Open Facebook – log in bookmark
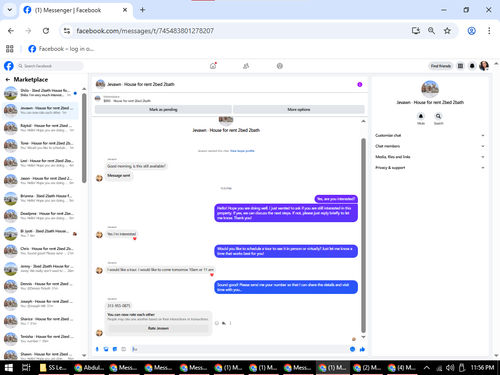Screen dimensions: 500x375 pos(61,49)
